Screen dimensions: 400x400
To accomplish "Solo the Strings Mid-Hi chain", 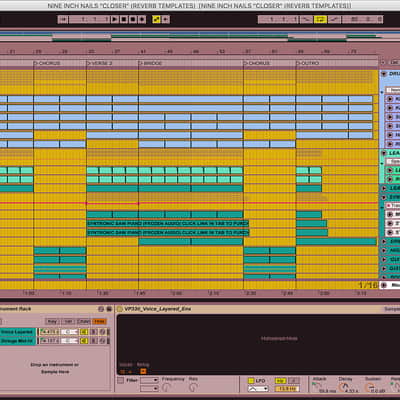I will click(94, 341).
